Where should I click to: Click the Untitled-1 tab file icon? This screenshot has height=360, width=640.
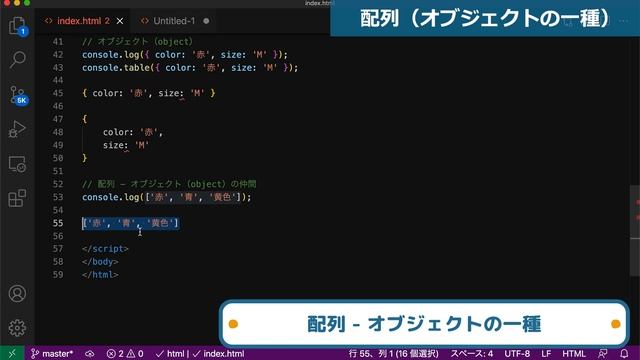click(x=144, y=21)
